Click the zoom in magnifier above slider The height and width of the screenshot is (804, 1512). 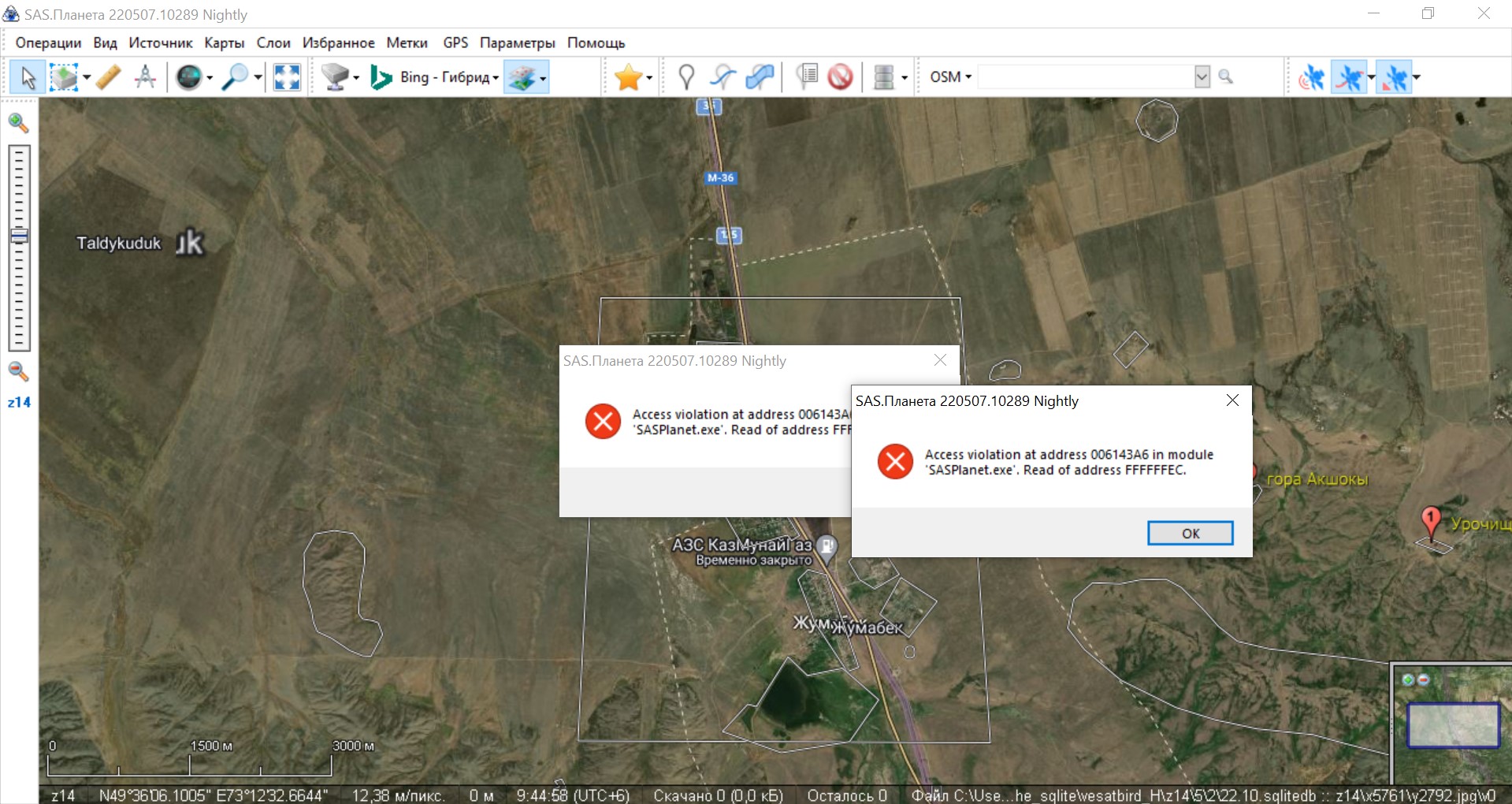point(18,123)
